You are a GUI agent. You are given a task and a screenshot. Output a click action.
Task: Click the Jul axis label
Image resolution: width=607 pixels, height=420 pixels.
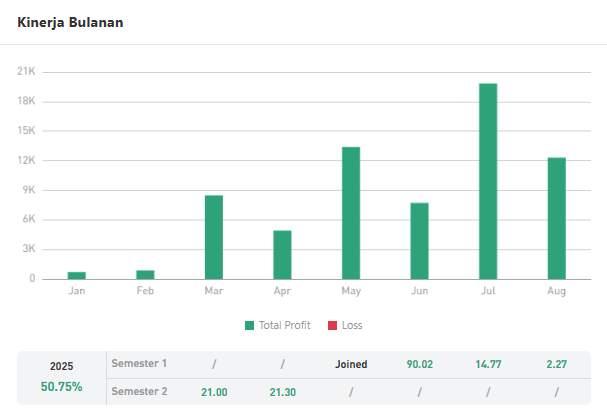488,291
